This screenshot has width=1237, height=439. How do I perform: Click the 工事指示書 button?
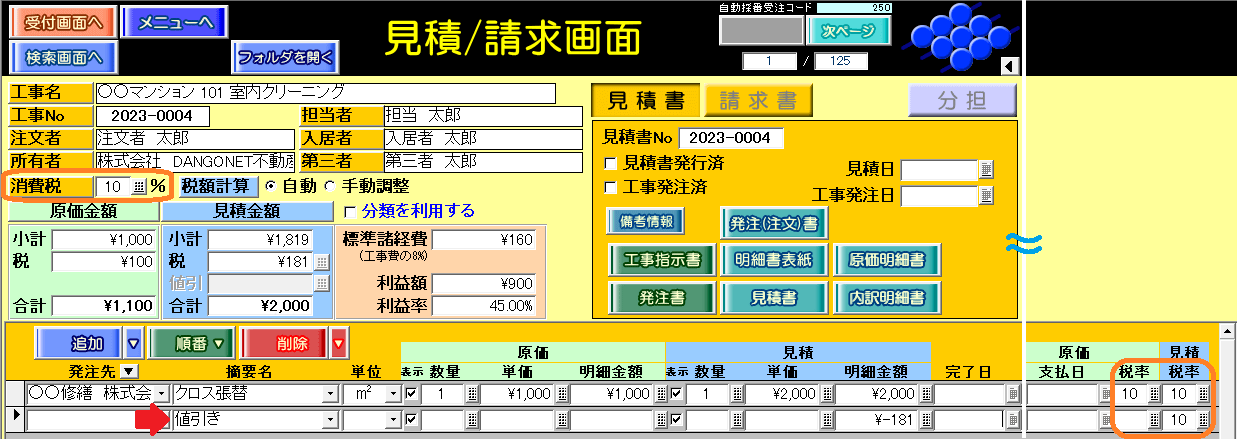[x=656, y=261]
